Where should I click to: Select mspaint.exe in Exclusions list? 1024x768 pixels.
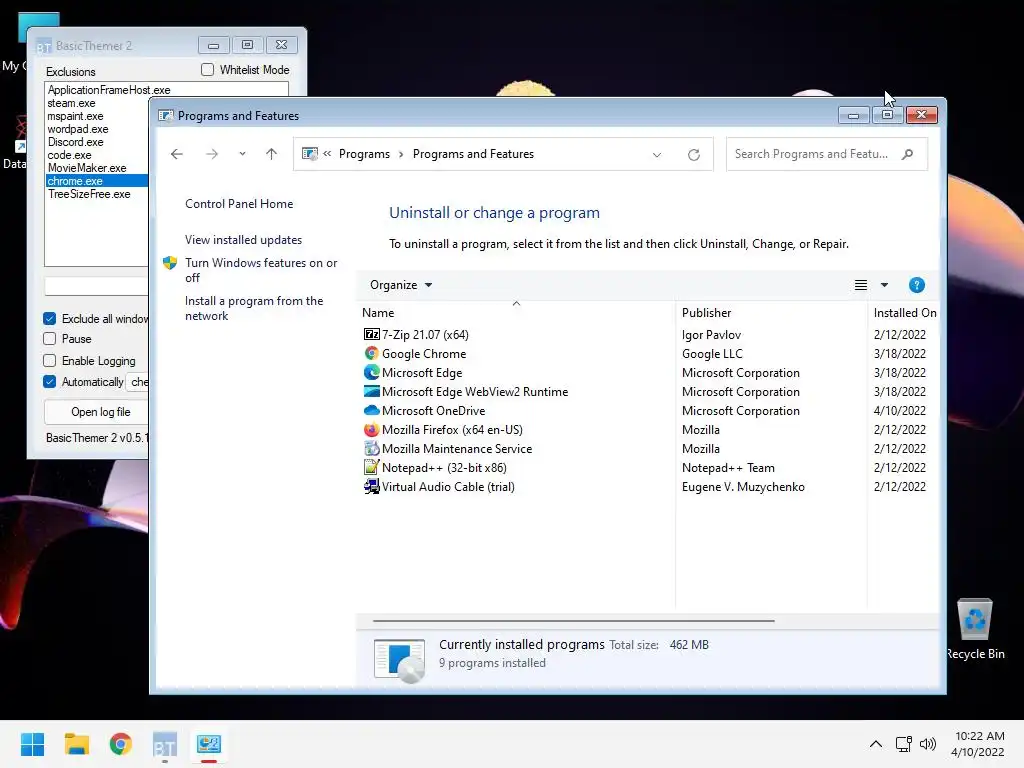point(97,116)
